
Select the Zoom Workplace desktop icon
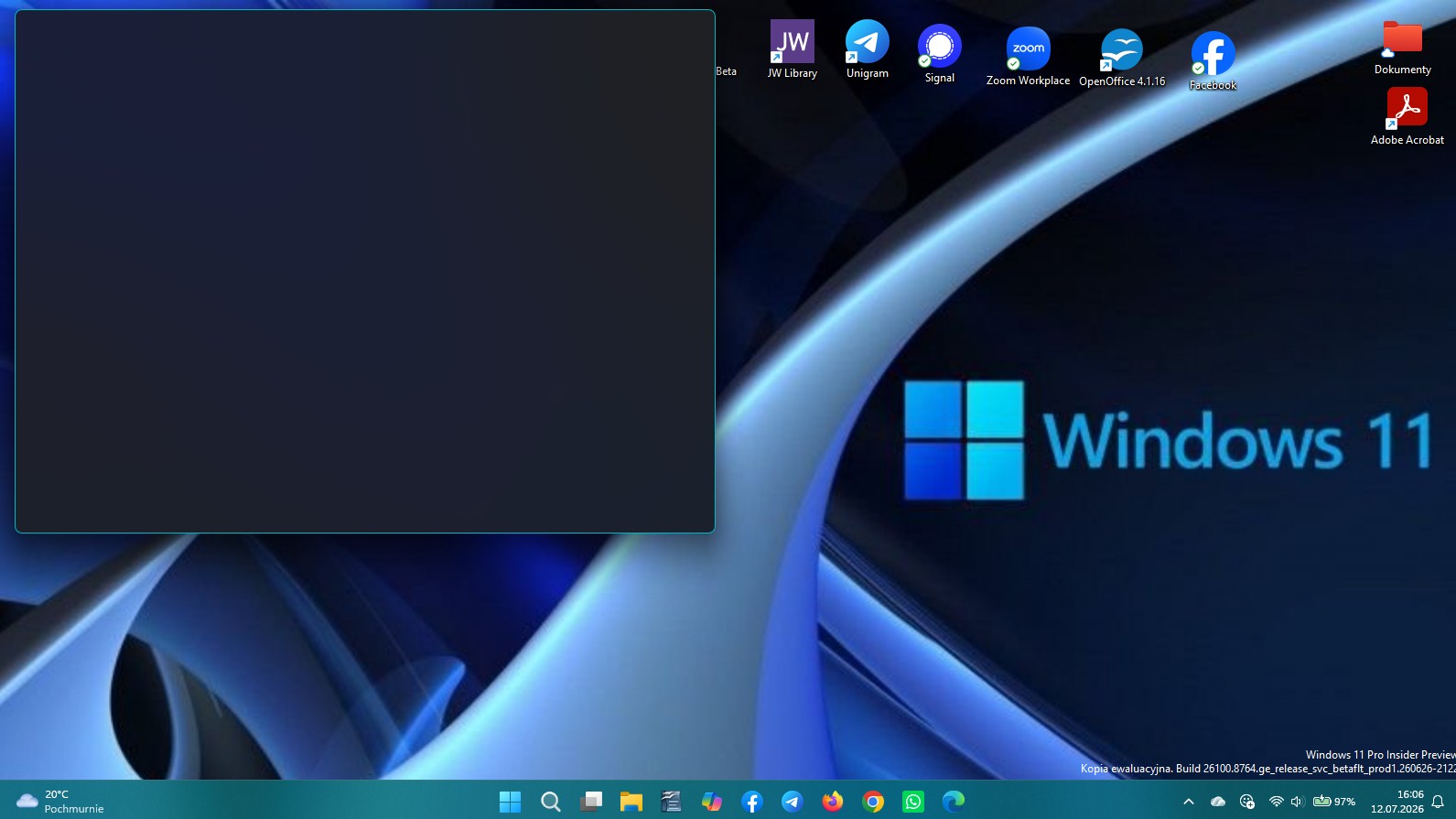click(x=1028, y=57)
